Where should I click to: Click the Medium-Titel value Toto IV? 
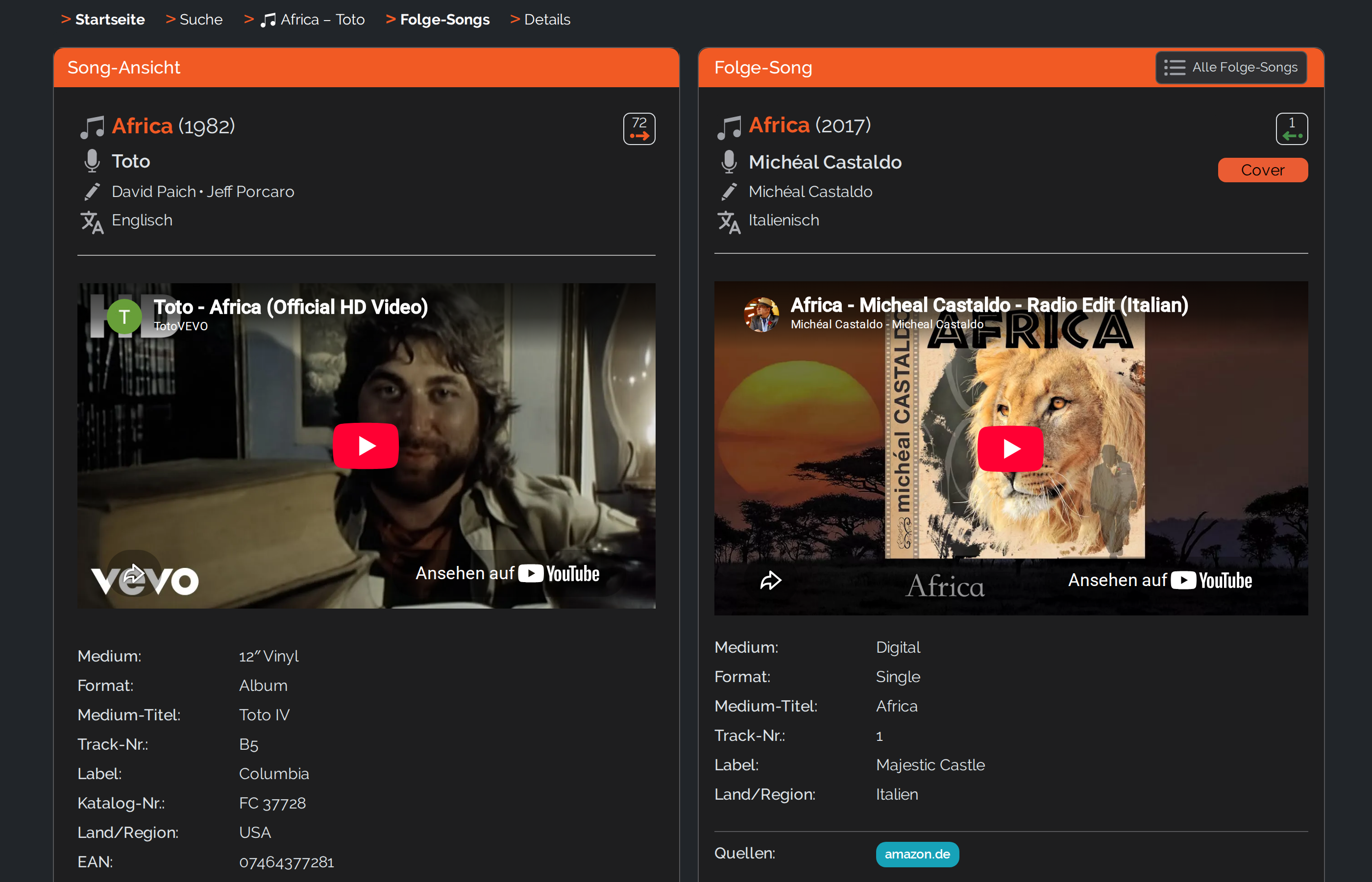point(264,715)
